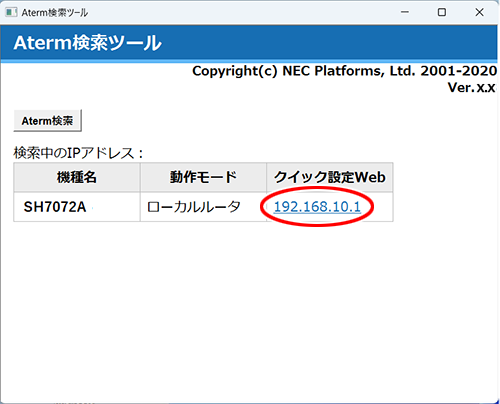Click the blue Aterm検索ツール banner heading
This screenshot has width=500, height=404.
87,43
